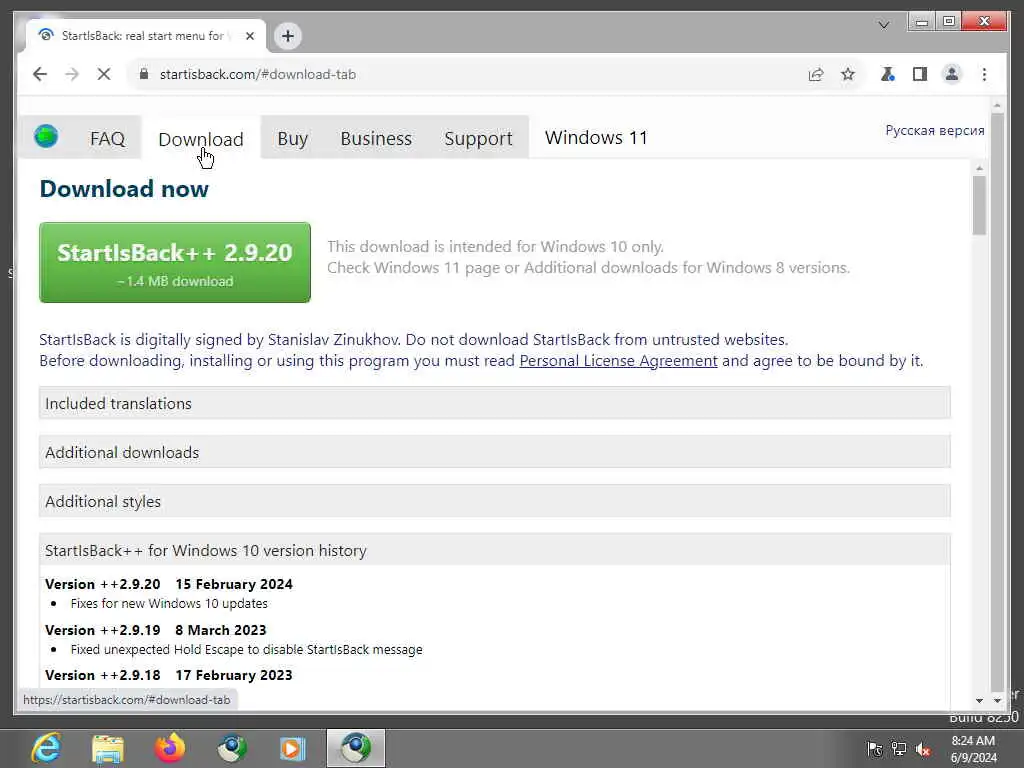Click the inner page scrollbar up arrow

pyautogui.click(x=979, y=168)
